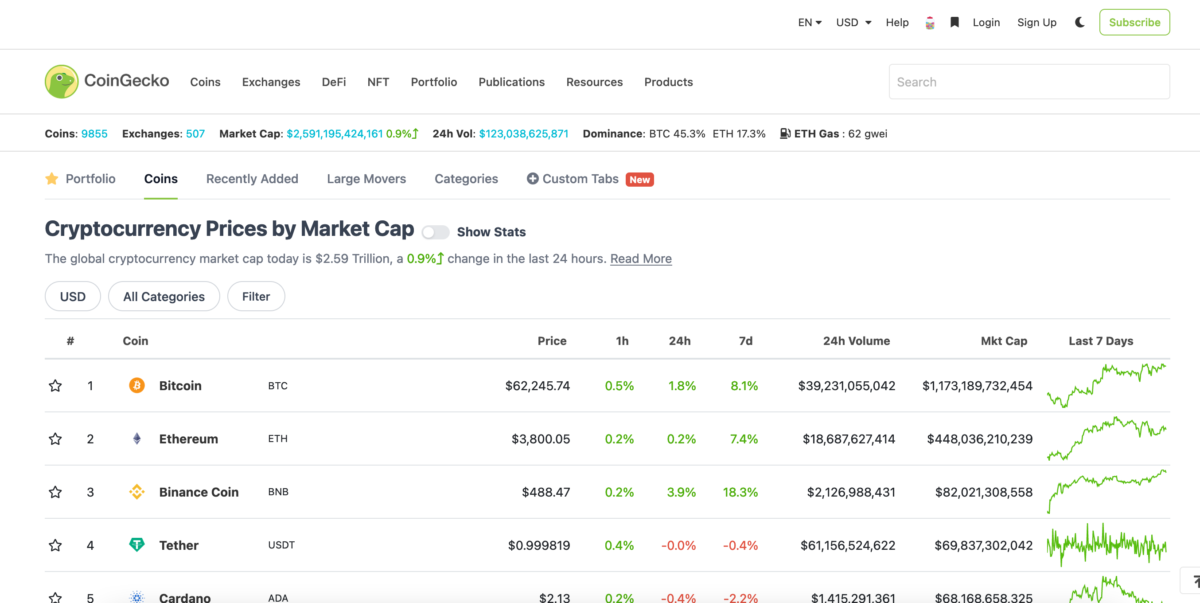The height and width of the screenshot is (603, 1200).
Task: Click the Subscribe button
Action: [x=1134, y=22]
